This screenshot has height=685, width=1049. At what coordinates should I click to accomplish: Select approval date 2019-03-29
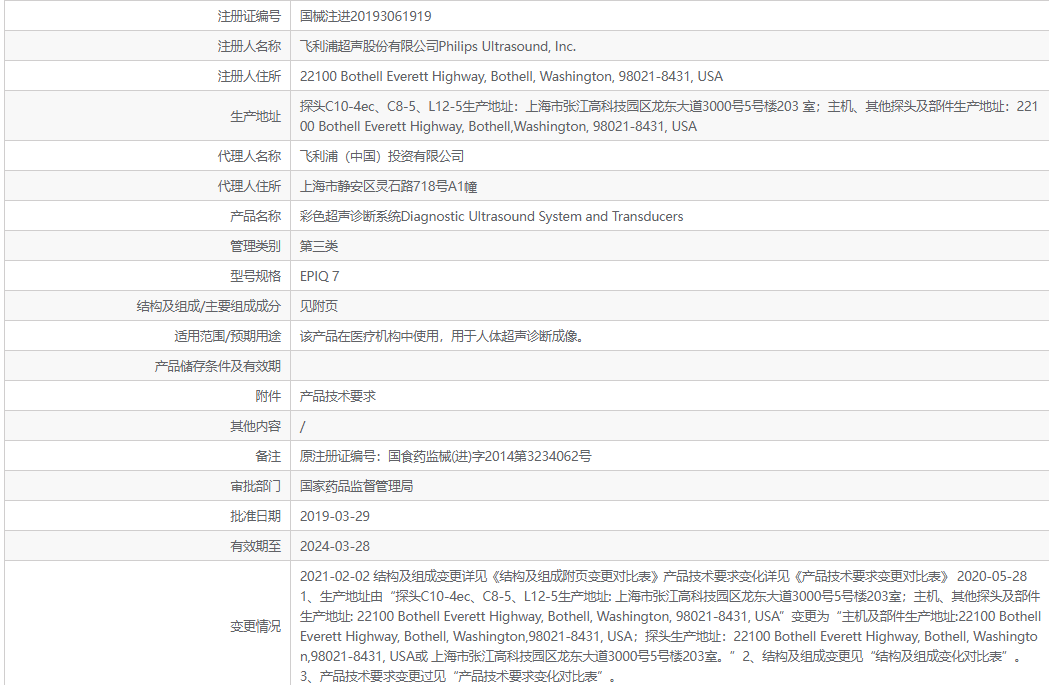click(335, 516)
